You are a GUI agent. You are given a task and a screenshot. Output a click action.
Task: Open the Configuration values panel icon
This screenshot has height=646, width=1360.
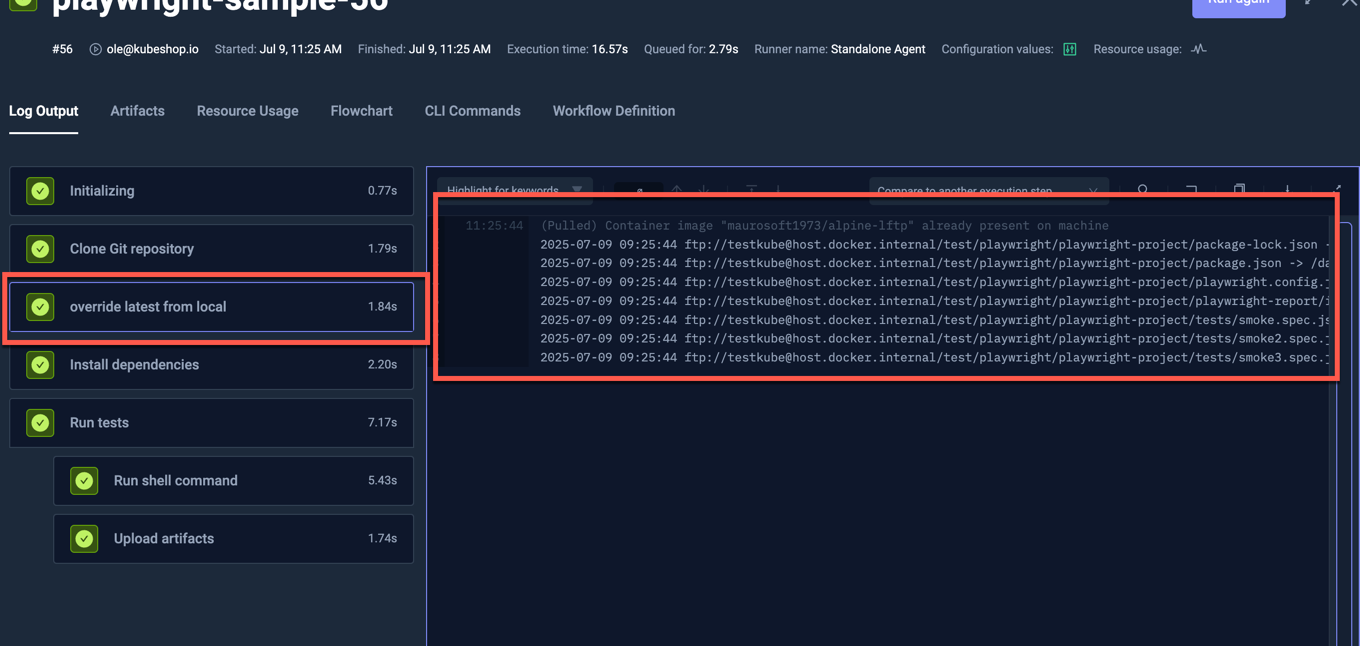click(x=1069, y=48)
